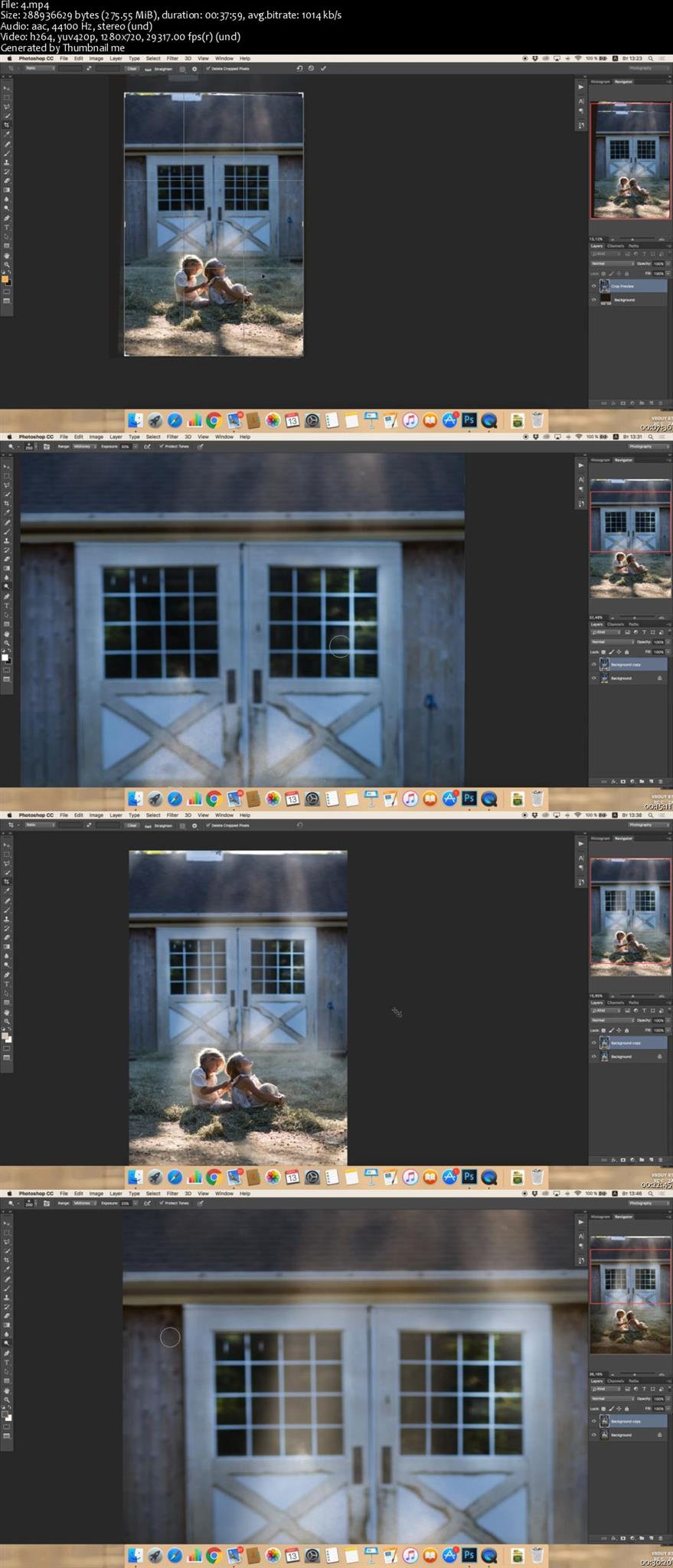Select the Zoom tool in the 13:23 frame
This screenshot has width=673, height=1568.
tap(8, 265)
